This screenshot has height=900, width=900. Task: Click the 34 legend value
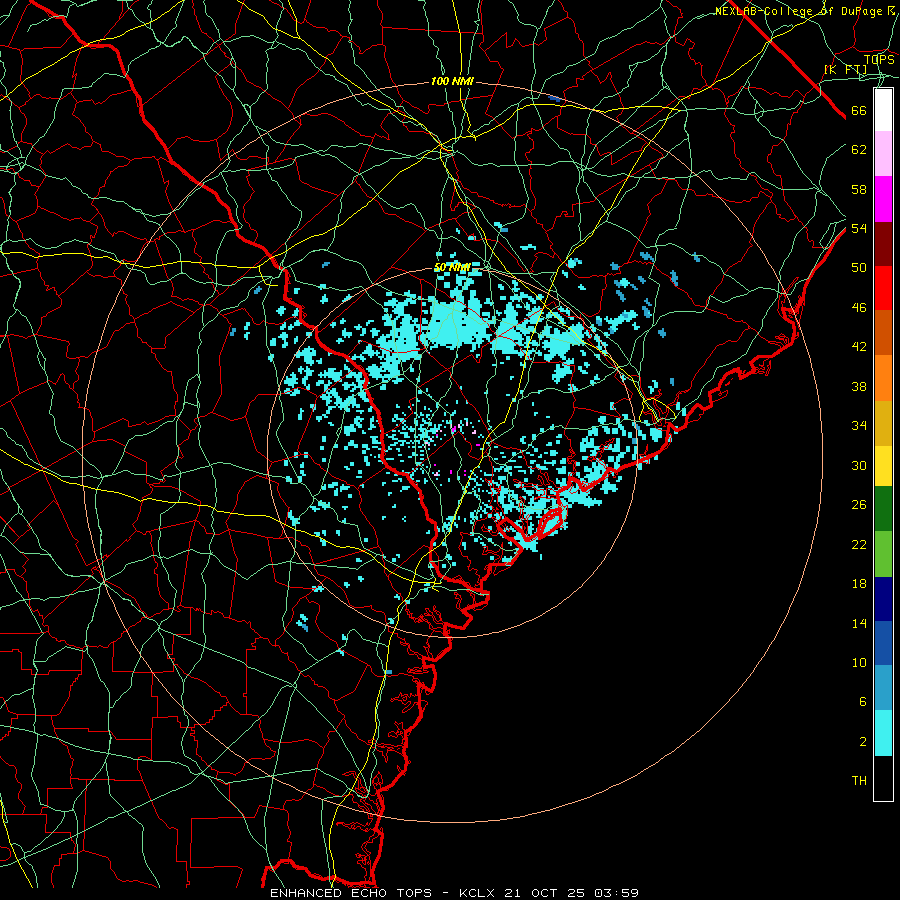coord(859,425)
